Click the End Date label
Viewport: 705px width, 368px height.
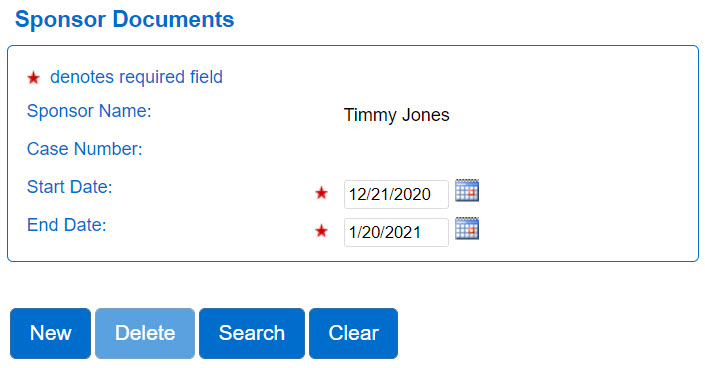pyautogui.click(x=67, y=225)
